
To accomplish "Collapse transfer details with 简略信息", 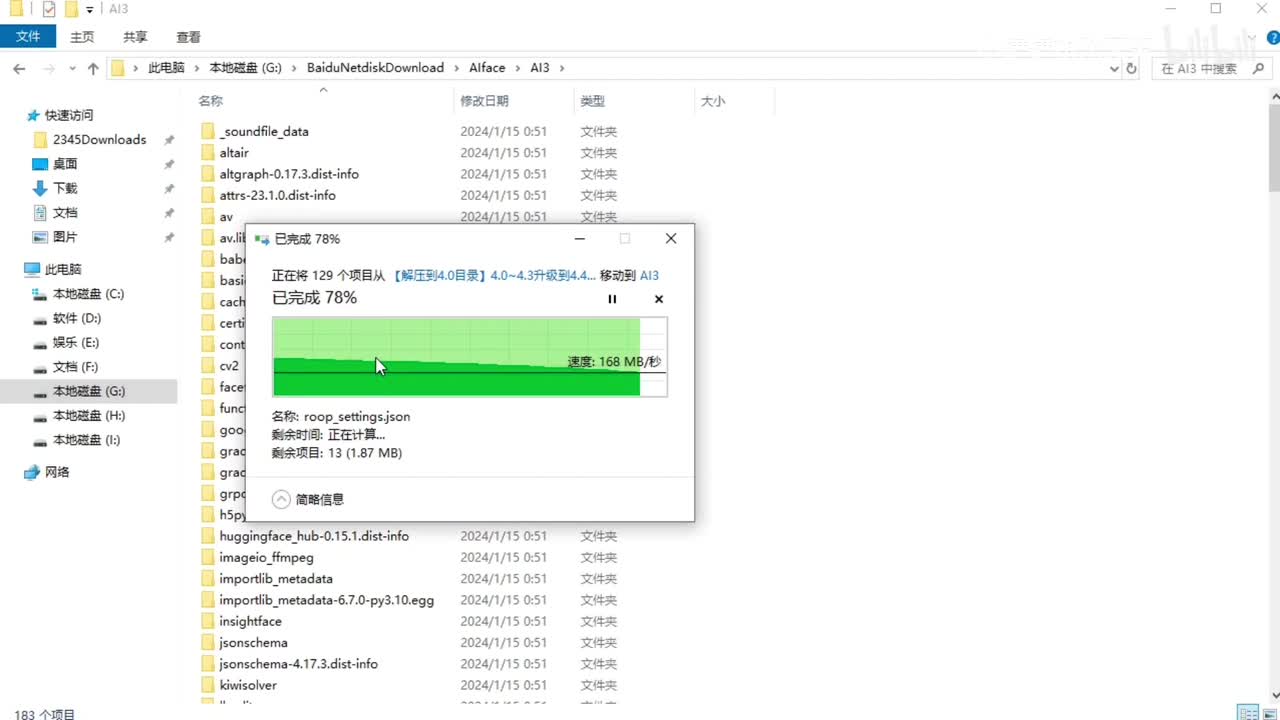I will [309, 499].
